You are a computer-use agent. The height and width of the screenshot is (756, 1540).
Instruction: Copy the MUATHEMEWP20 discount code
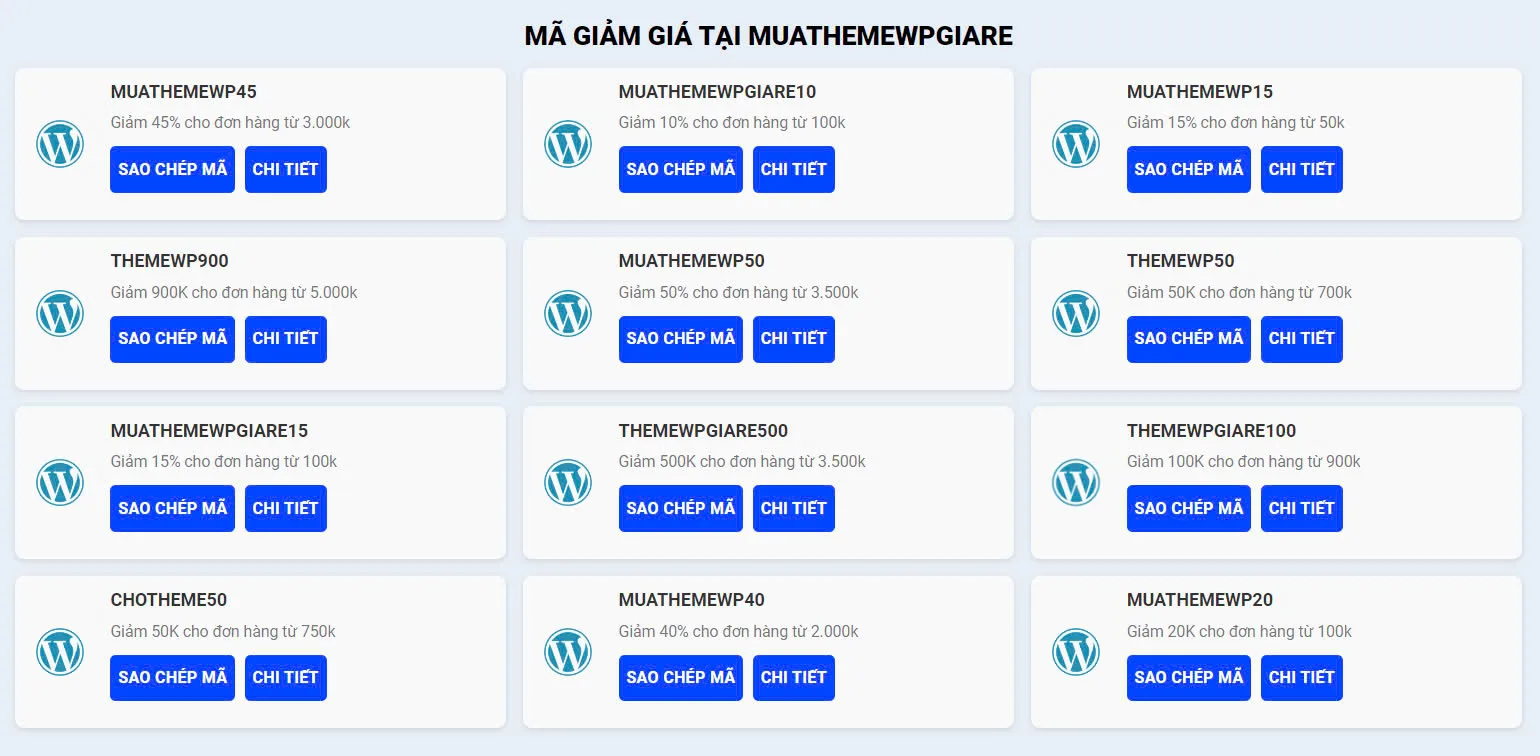1188,677
